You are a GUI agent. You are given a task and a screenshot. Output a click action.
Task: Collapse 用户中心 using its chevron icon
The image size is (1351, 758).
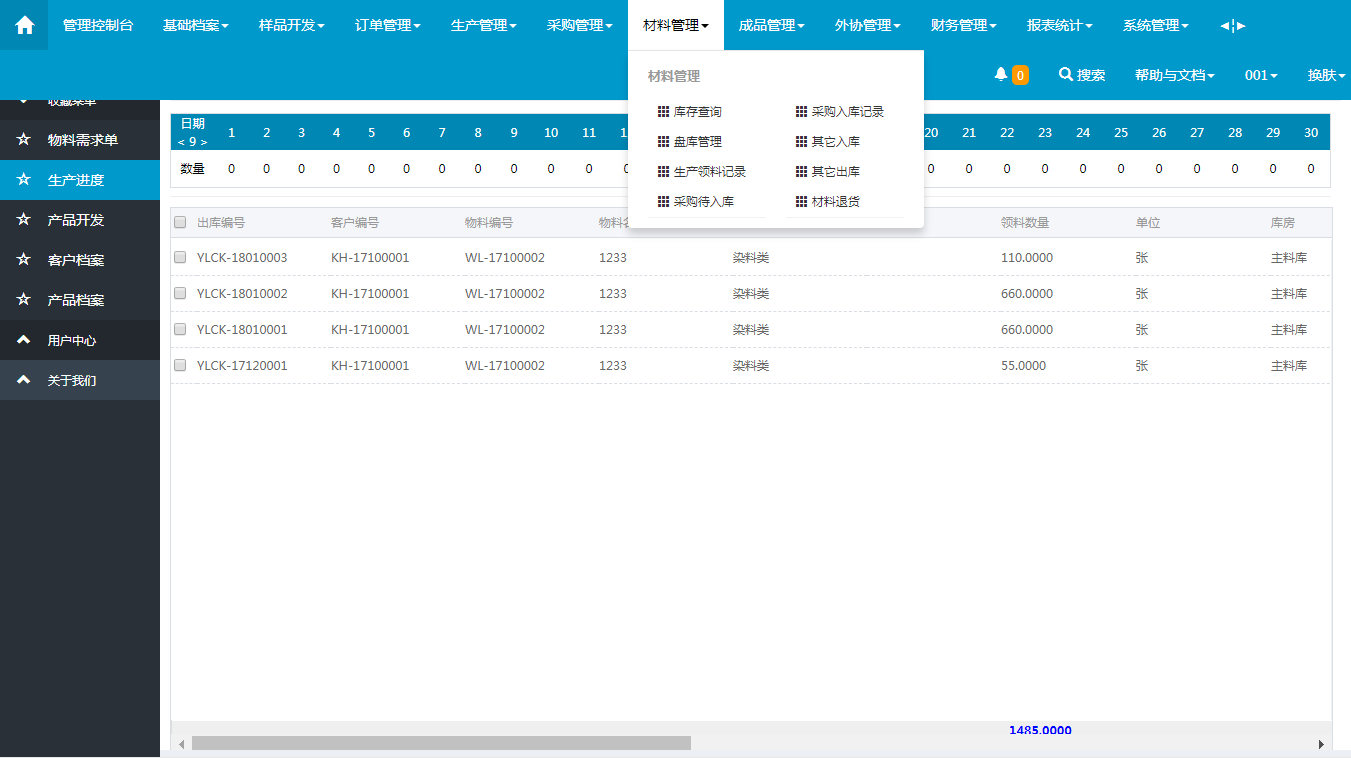(x=24, y=340)
